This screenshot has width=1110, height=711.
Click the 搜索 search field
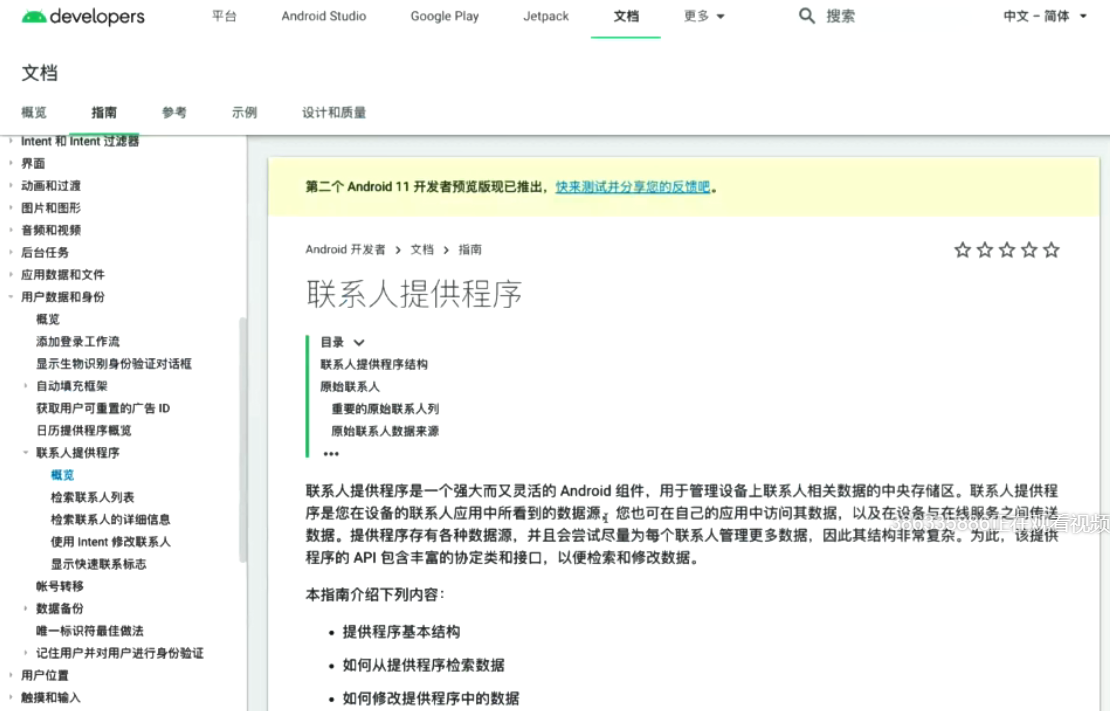click(x=840, y=16)
